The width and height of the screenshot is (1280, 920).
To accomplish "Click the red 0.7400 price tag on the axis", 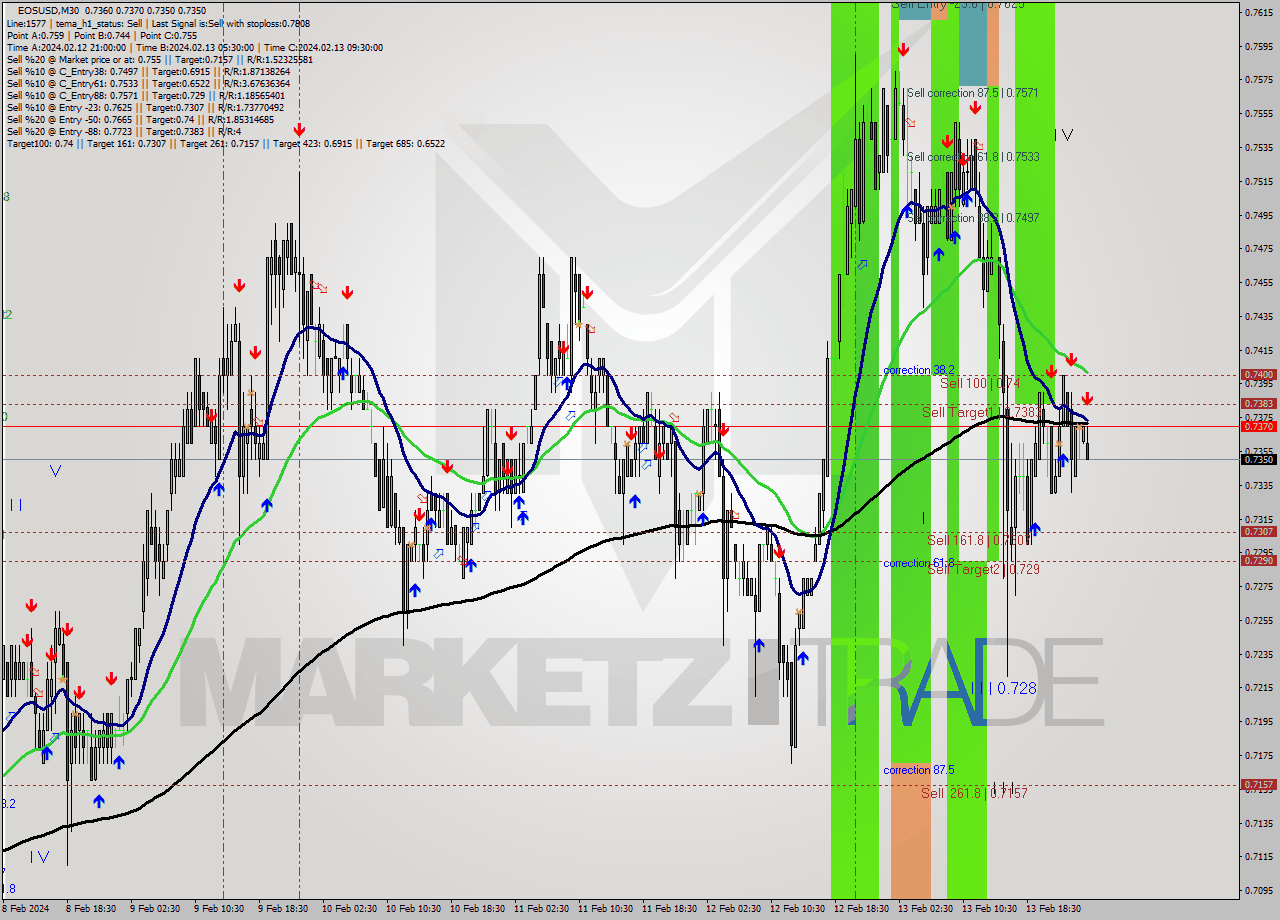I will (1258, 374).
